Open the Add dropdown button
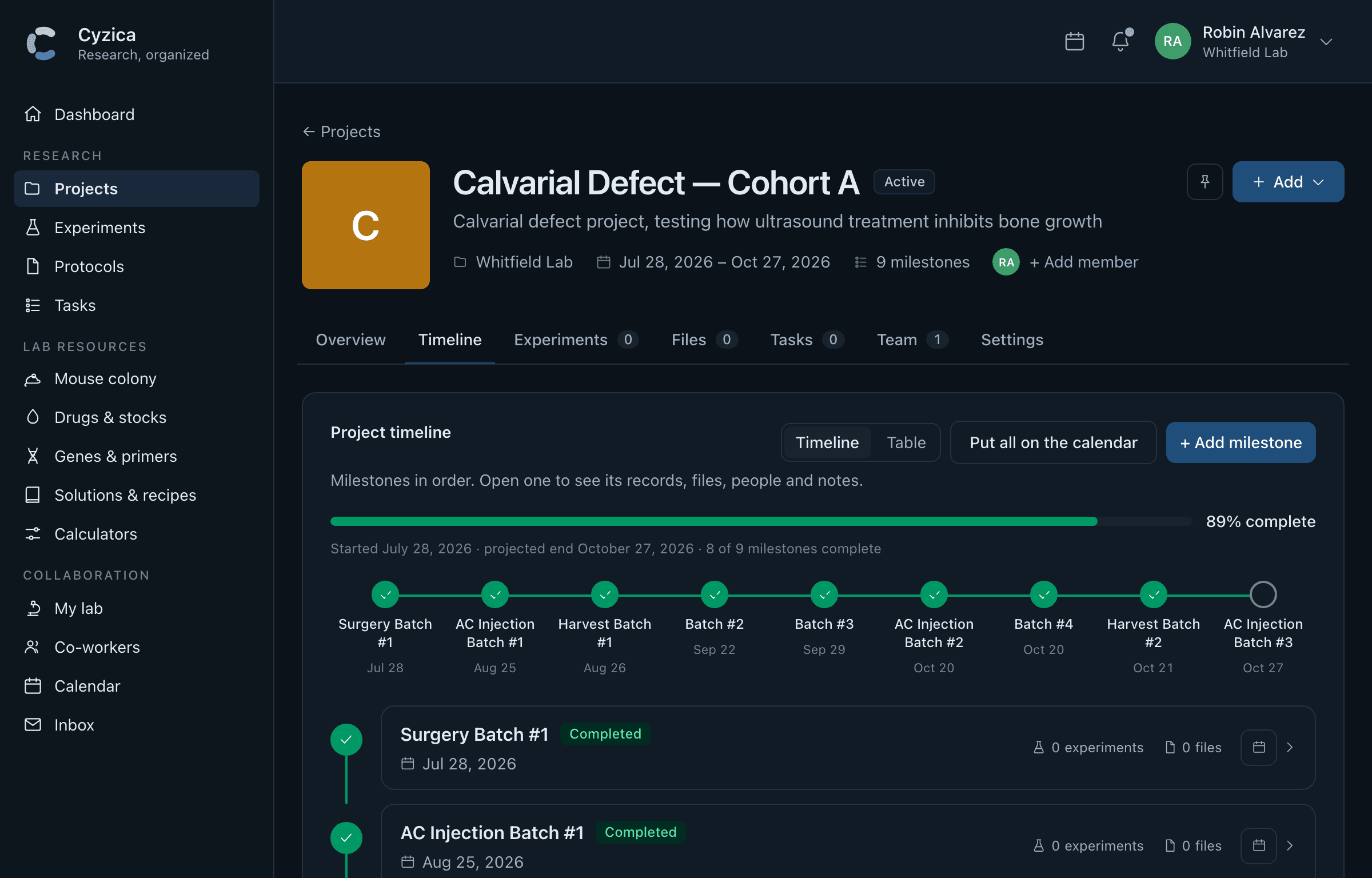This screenshot has height=878, width=1372. pos(1288,182)
